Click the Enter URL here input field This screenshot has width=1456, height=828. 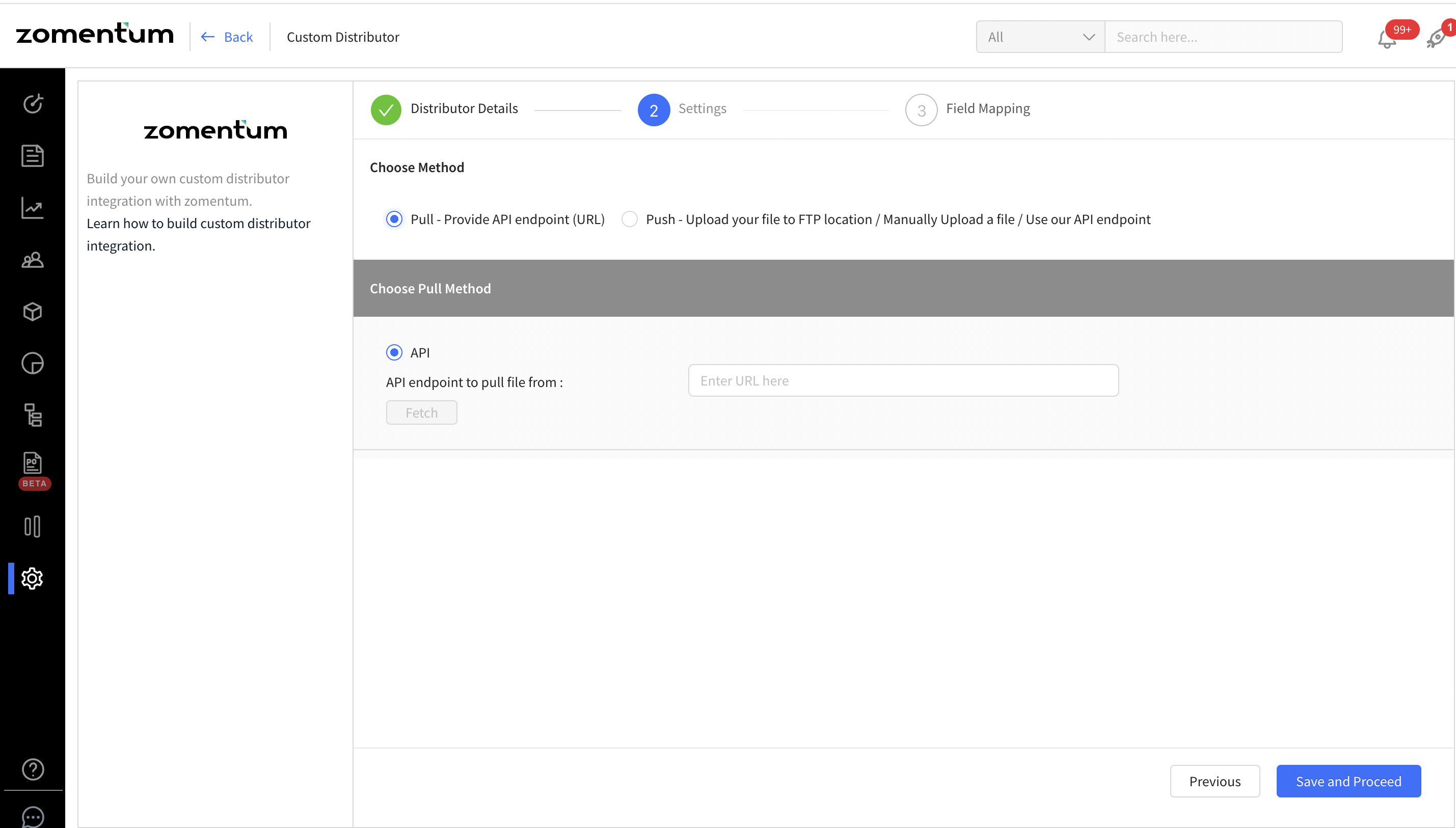coord(903,380)
